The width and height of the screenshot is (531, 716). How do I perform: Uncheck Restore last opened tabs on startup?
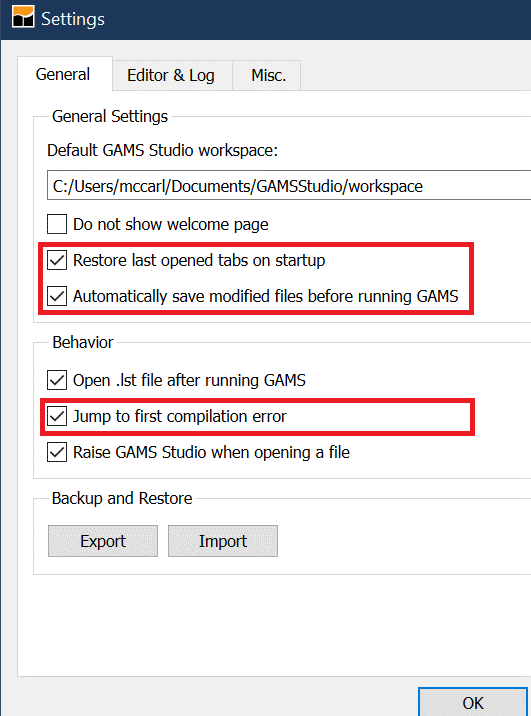point(57,260)
